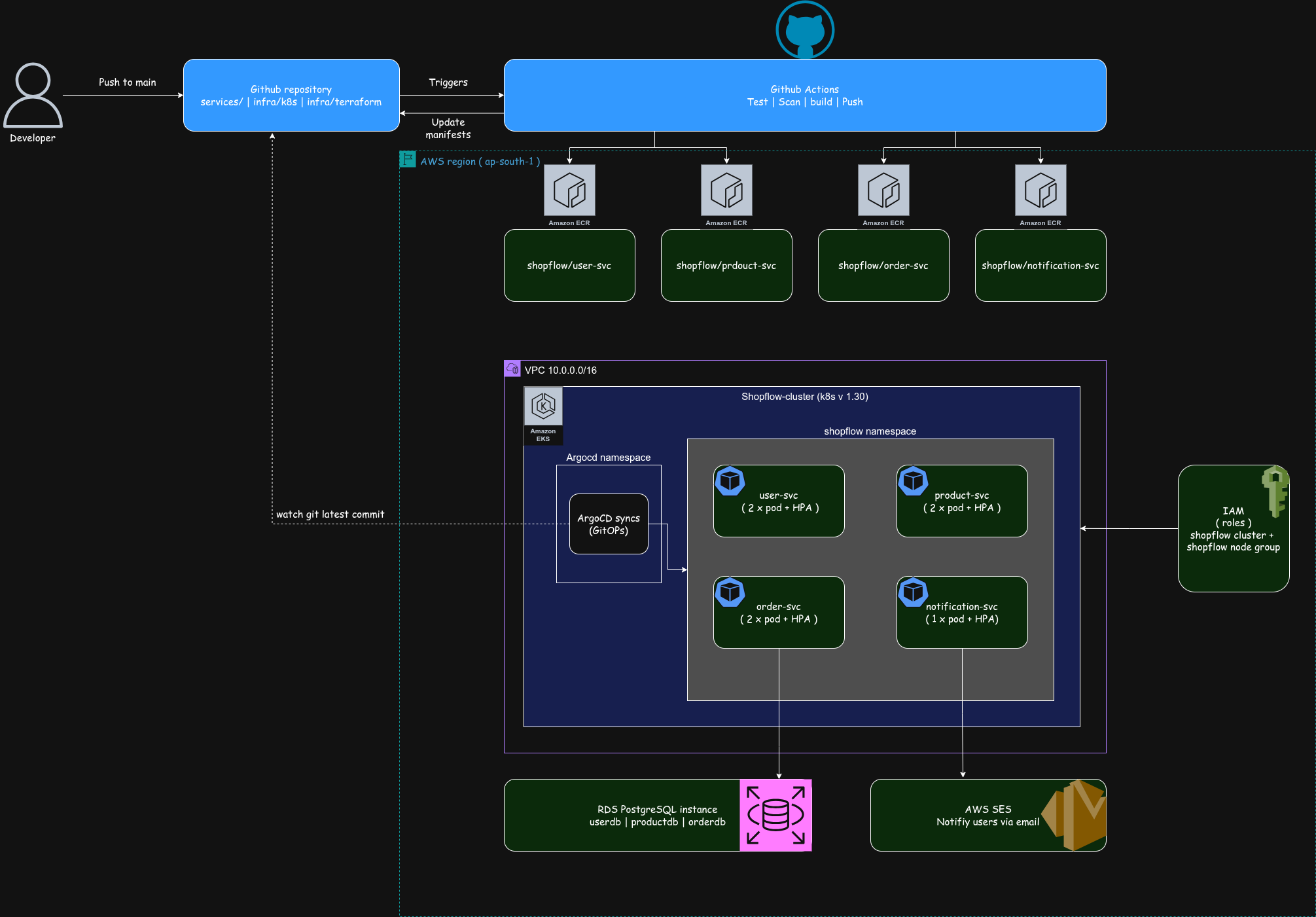Image resolution: width=1316 pixels, height=917 pixels.
Task: Select the 'Update manifests' arrow label
Action: click(x=448, y=128)
